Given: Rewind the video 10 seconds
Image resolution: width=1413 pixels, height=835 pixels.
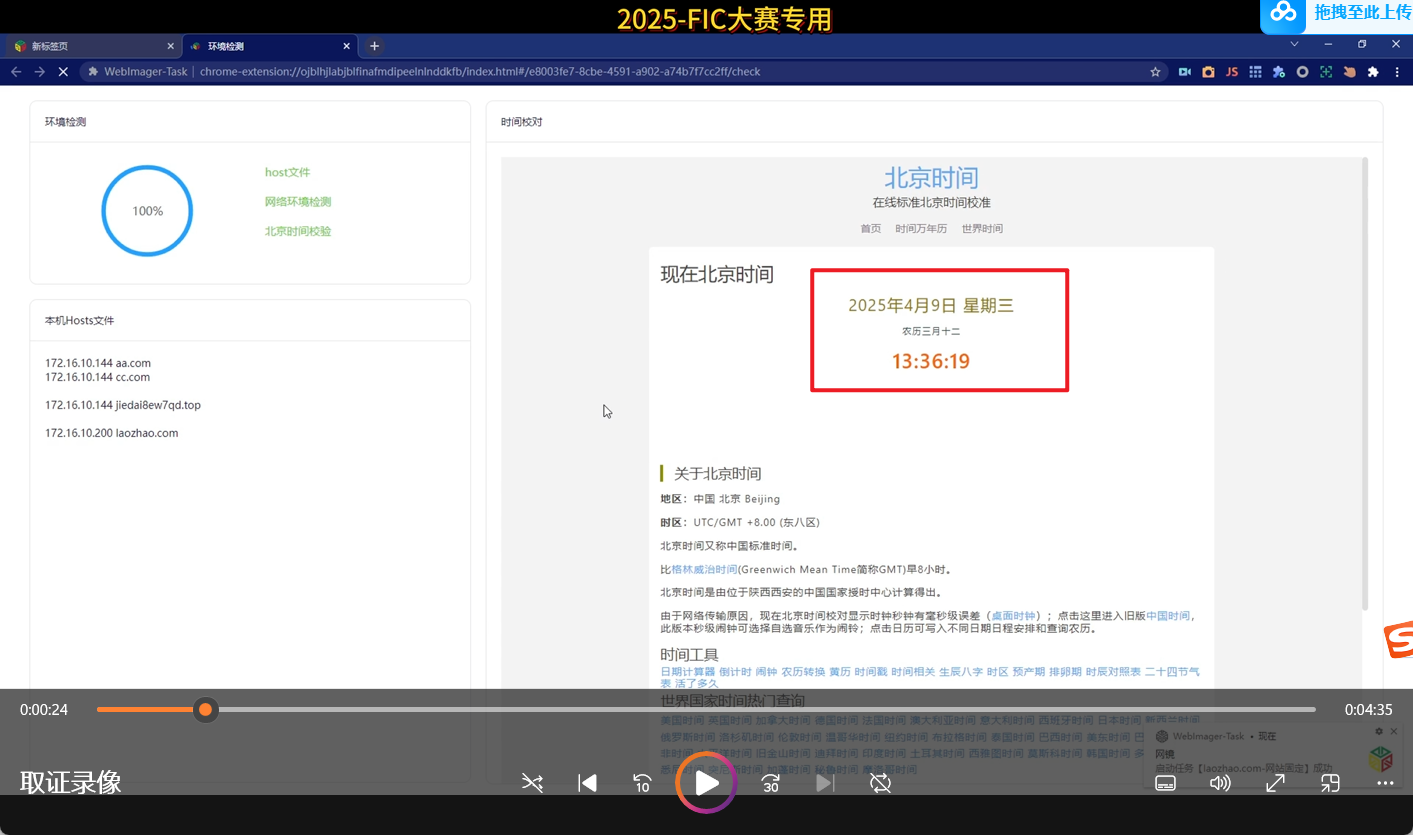Looking at the screenshot, I should (x=643, y=783).
